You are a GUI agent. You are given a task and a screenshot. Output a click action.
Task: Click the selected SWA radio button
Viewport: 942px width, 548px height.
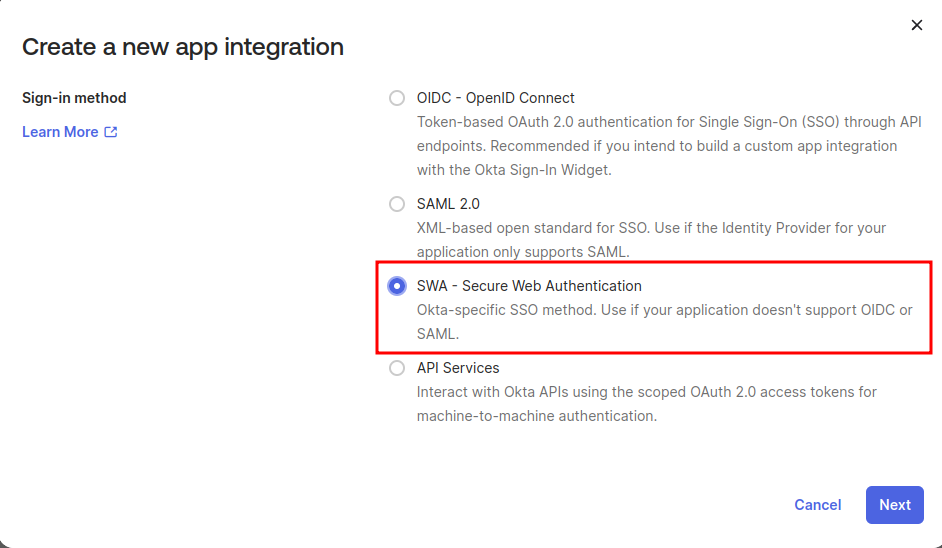(x=397, y=286)
